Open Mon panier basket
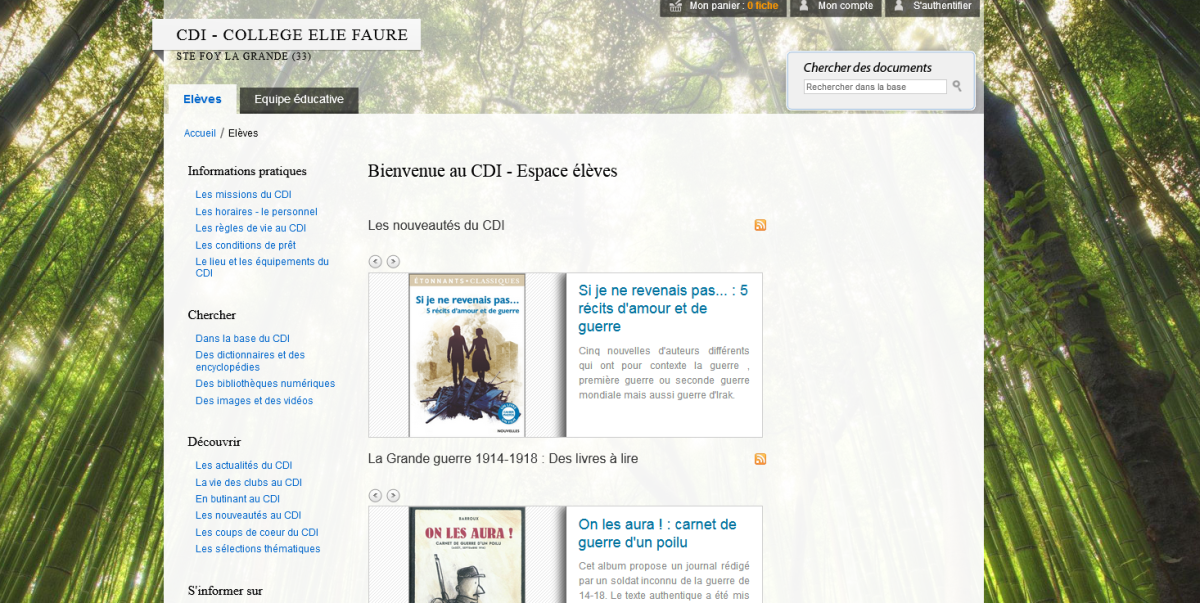This screenshot has width=1200, height=603. (722, 6)
